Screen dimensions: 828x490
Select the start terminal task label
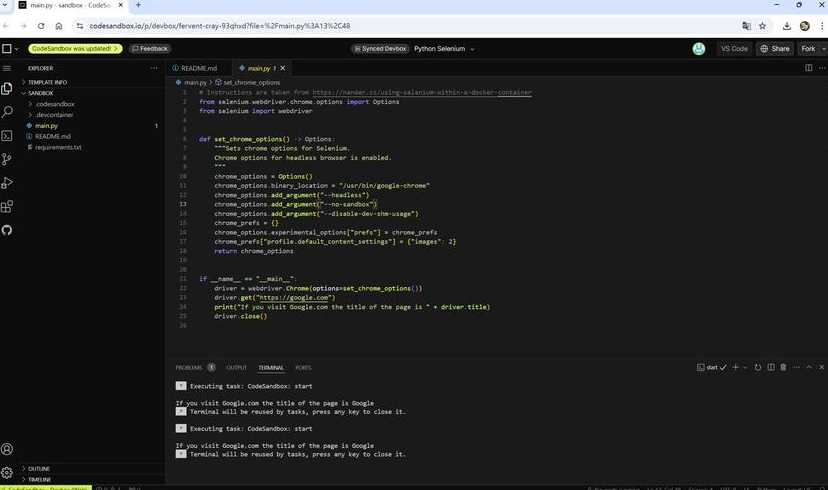712,367
